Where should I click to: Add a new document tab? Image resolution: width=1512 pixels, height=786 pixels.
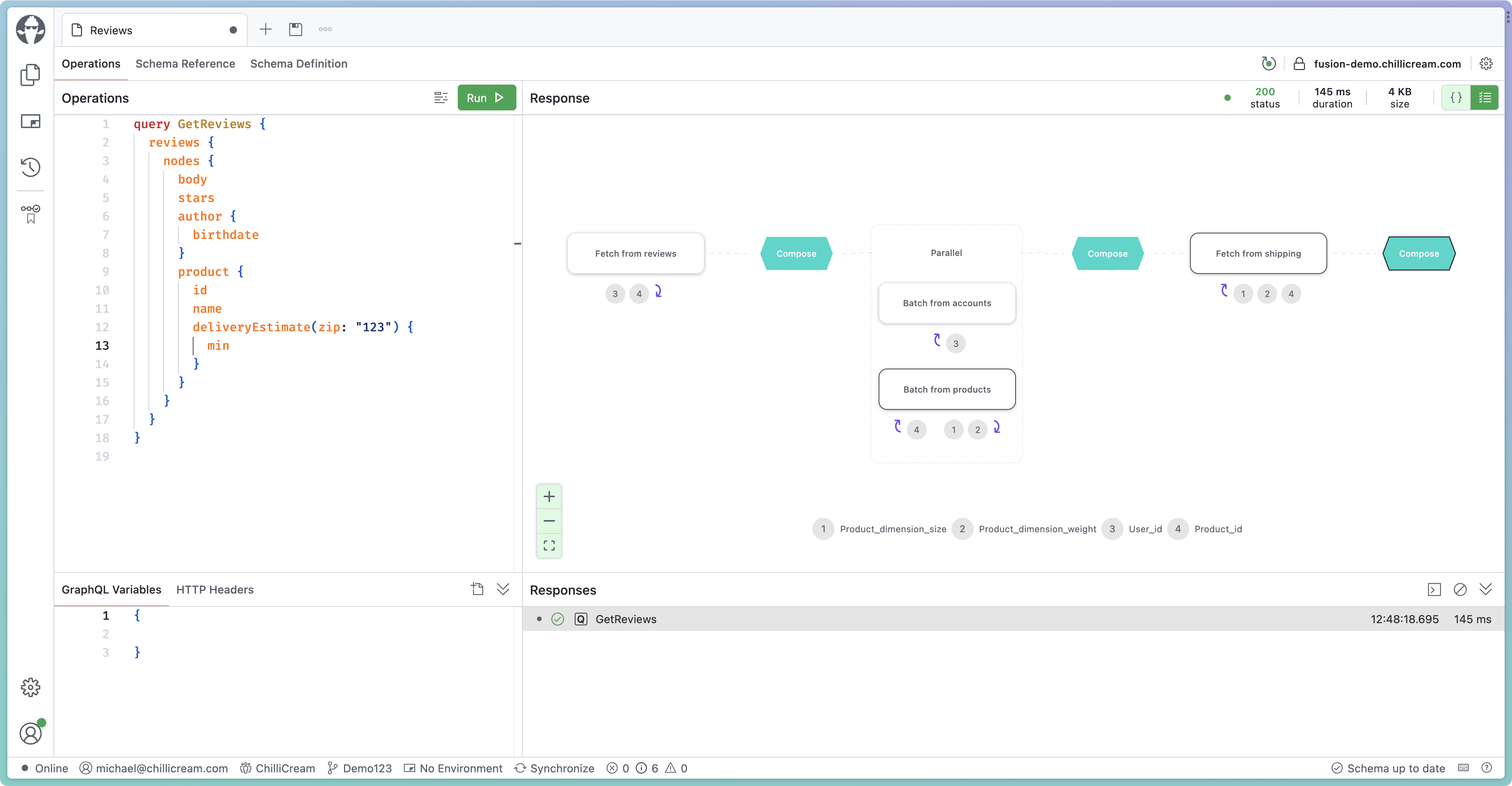tap(265, 30)
